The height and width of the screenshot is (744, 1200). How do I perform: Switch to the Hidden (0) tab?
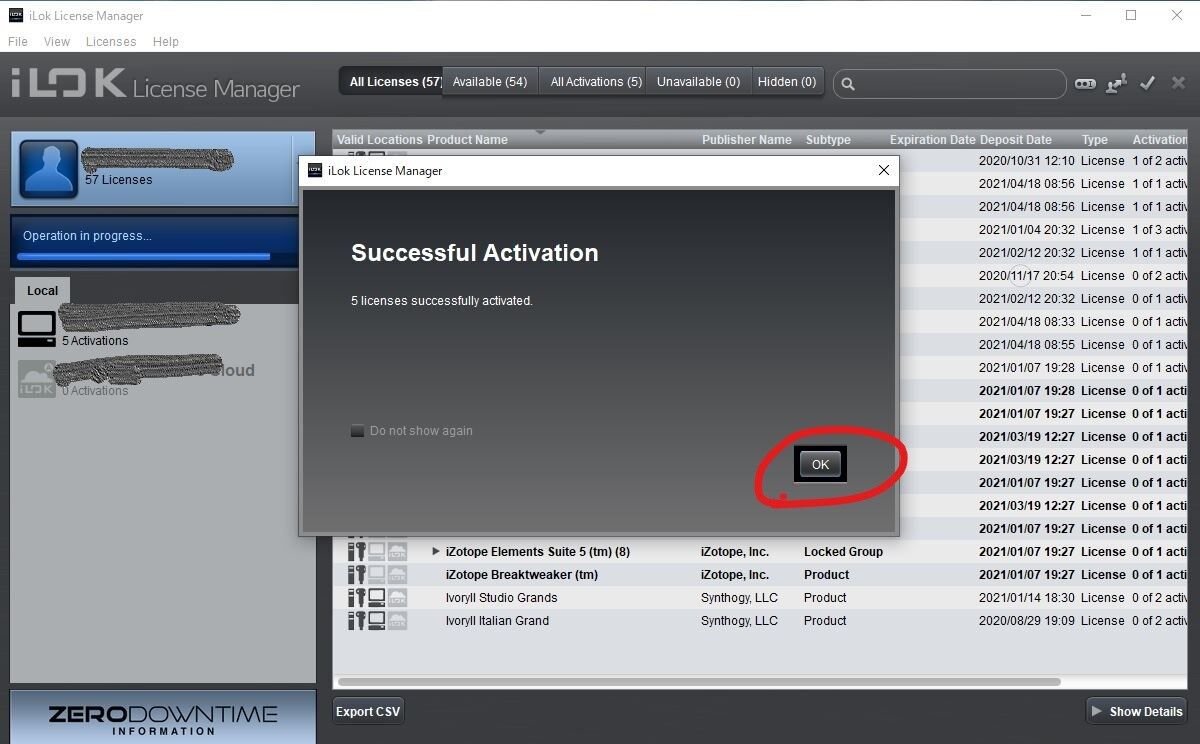(x=787, y=82)
